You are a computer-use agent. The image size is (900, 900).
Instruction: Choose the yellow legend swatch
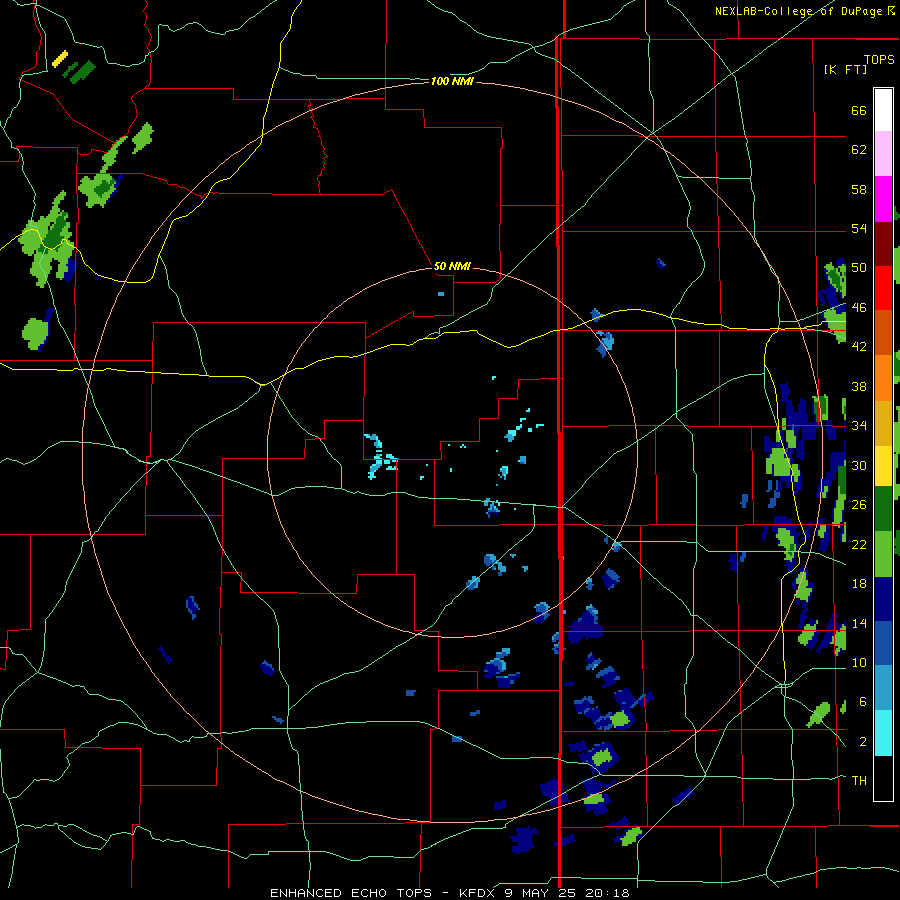tap(883, 465)
